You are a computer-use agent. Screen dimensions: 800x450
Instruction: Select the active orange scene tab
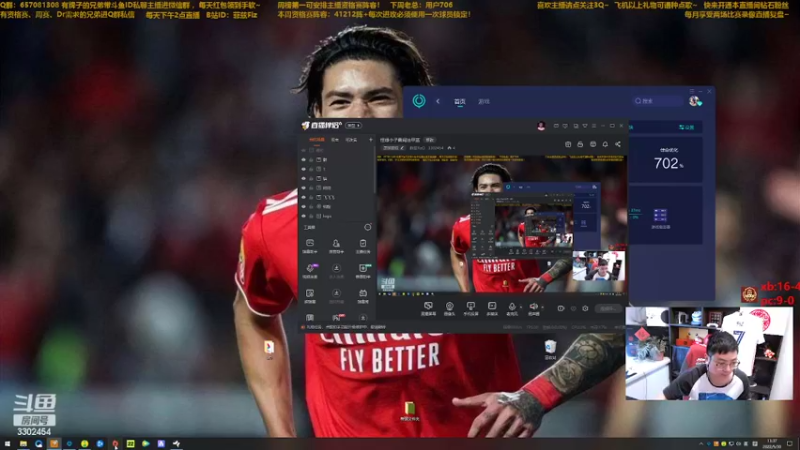(x=316, y=139)
